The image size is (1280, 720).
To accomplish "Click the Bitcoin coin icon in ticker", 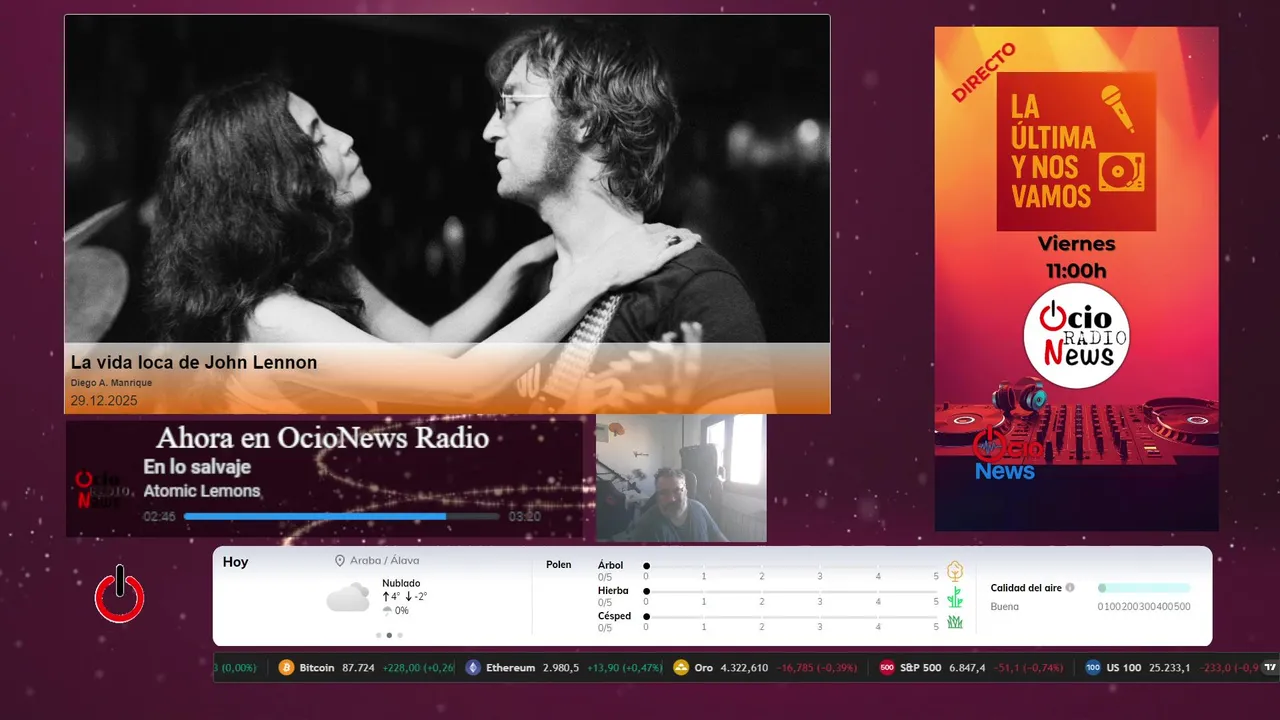I will [x=286, y=667].
